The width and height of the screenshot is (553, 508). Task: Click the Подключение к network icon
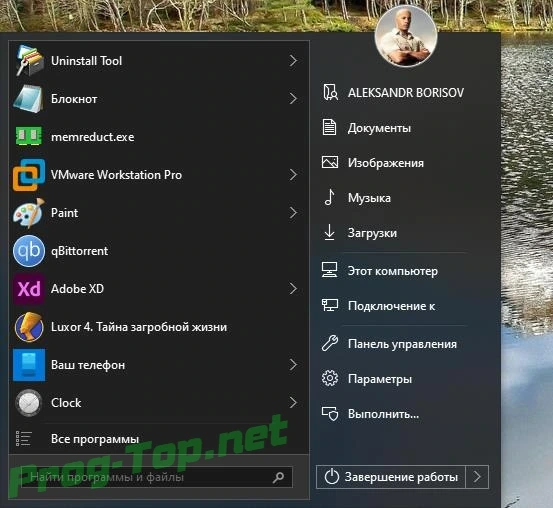[330, 305]
